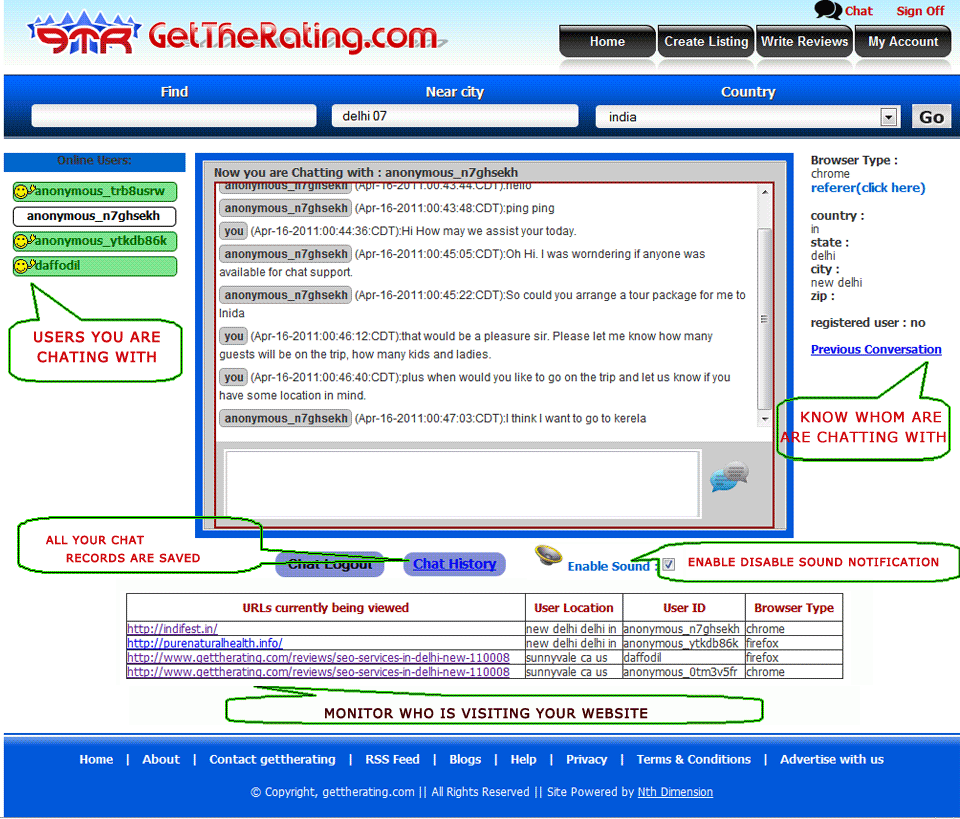Select online user anonymous_n7ghsekh
This screenshot has height=819, width=960.
tap(94, 216)
